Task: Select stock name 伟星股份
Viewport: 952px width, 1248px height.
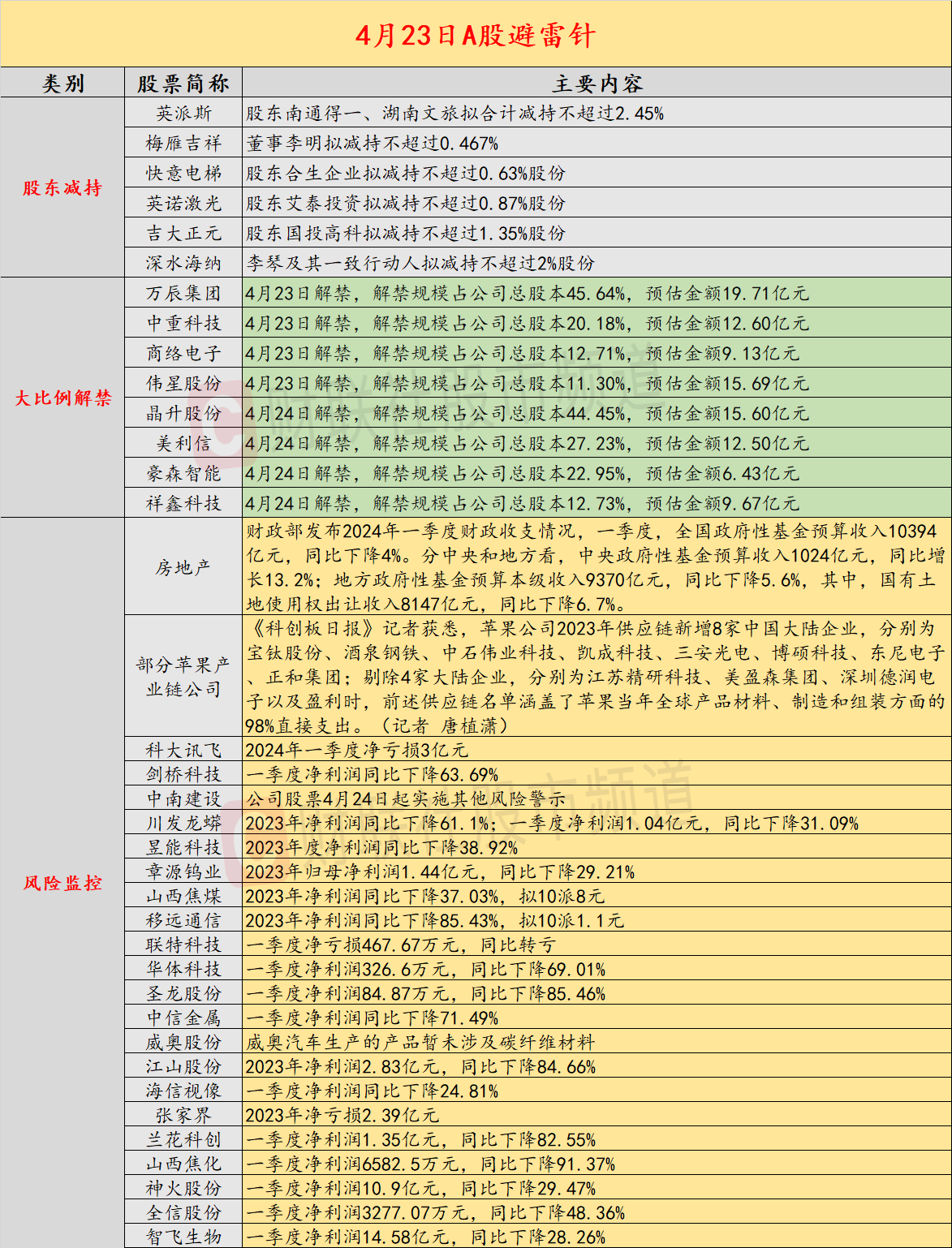Action: (183, 383)
